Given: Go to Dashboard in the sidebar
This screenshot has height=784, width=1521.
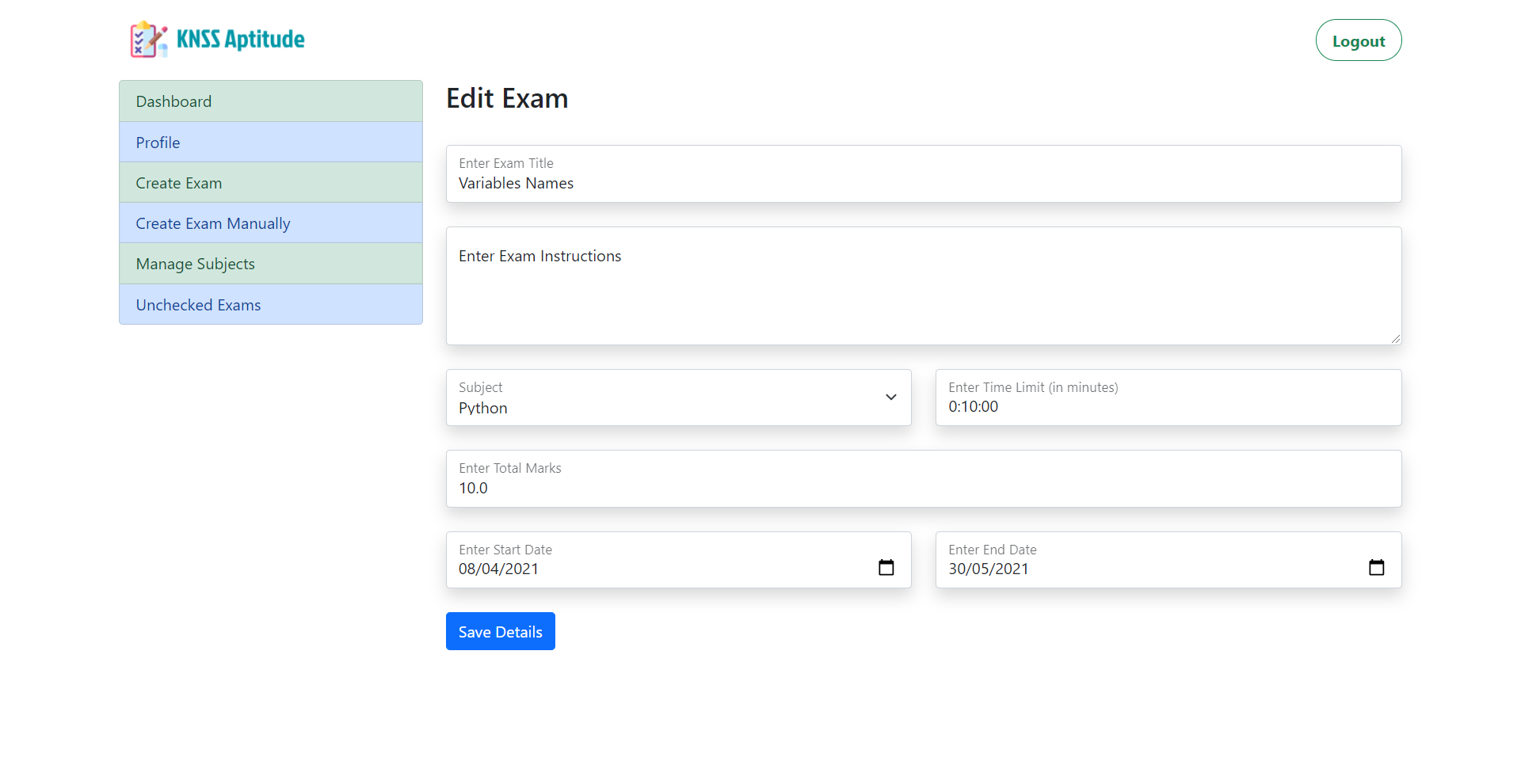Looking at the screenshot, I should 270,101.
